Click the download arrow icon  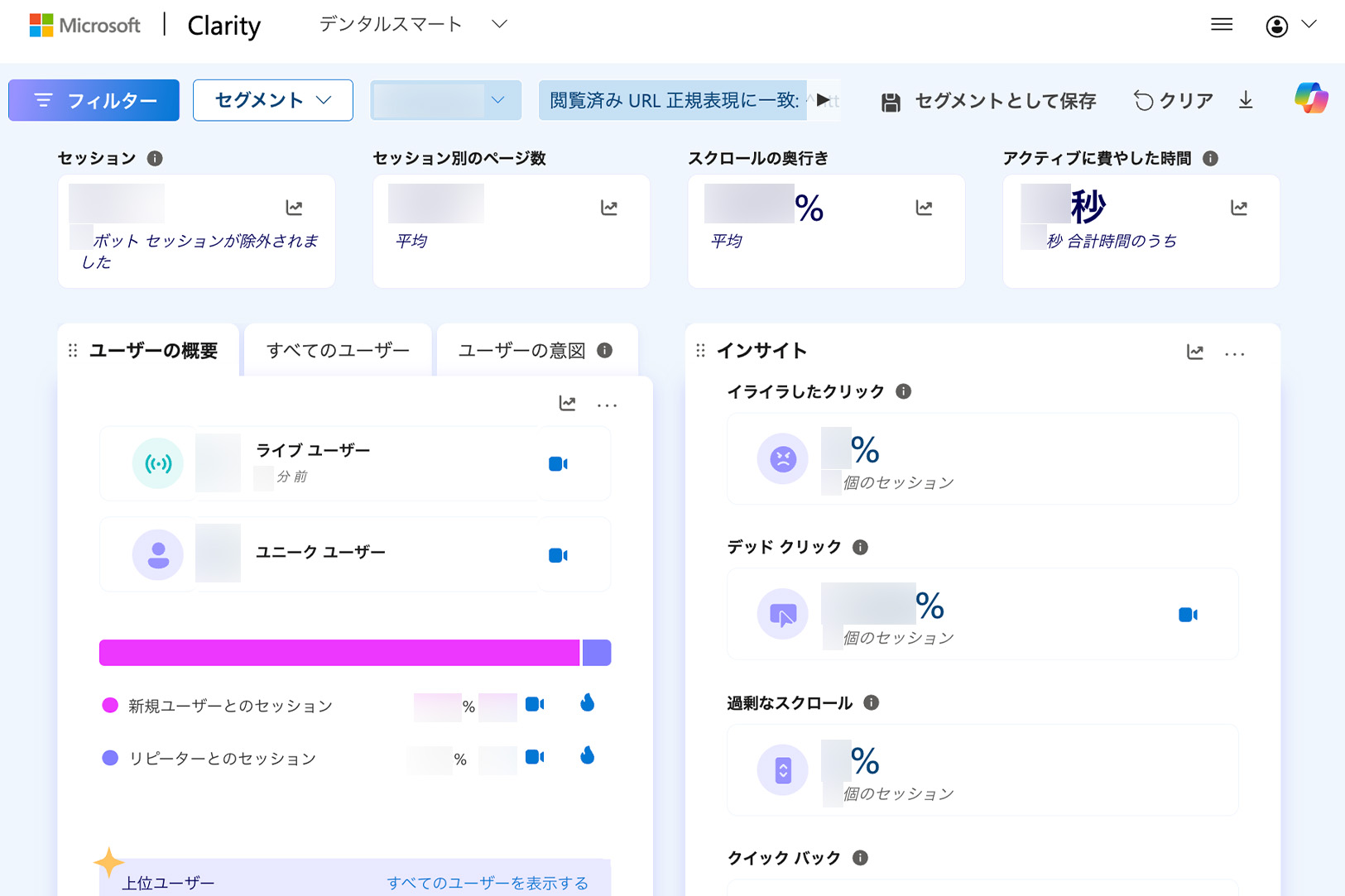click(x=1246, y=100)
